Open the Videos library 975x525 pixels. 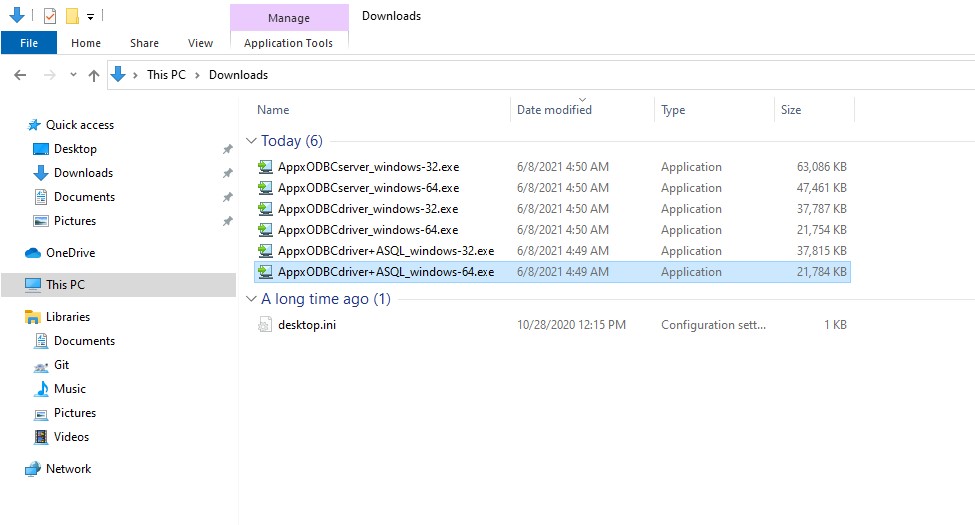(71, 437)
